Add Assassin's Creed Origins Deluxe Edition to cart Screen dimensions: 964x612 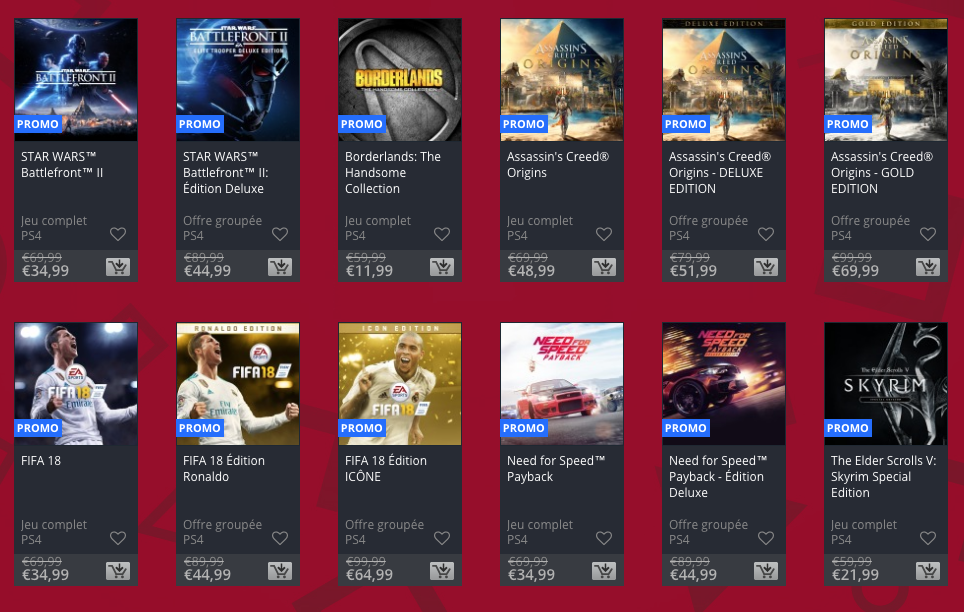[x=765, y=267]
